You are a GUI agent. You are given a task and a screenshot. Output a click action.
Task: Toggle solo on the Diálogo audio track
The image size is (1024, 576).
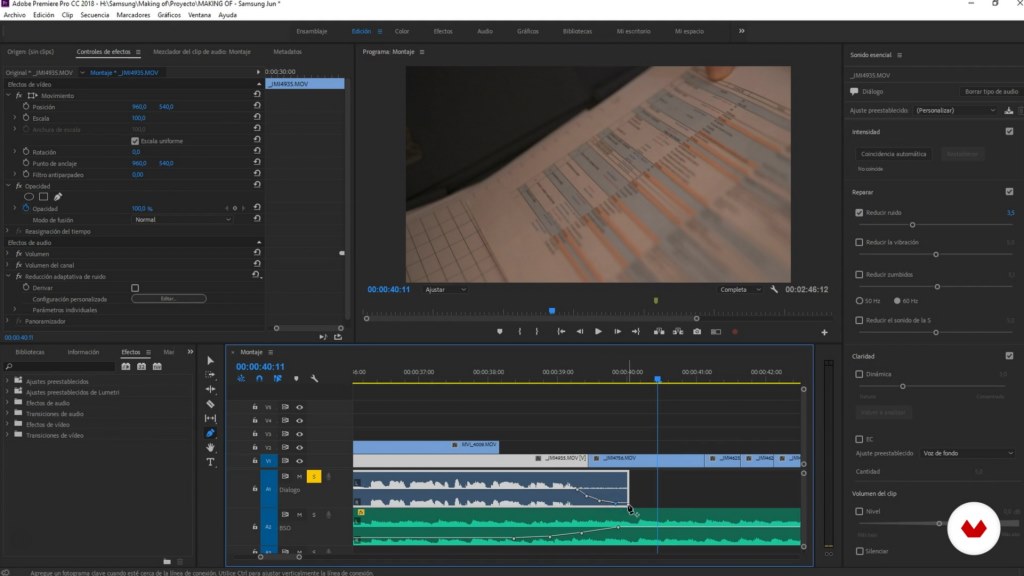pos(313,477)
